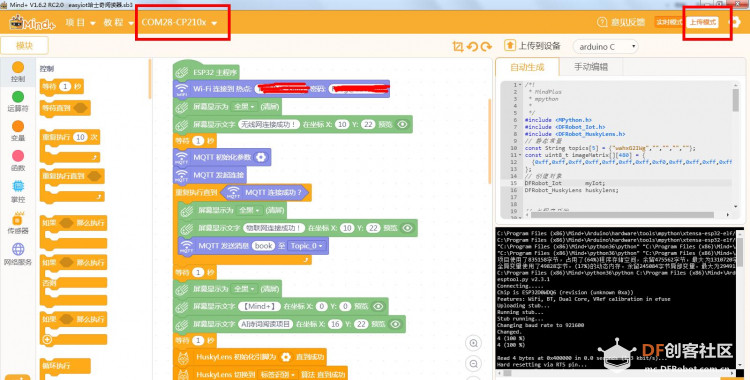Screen dimensions: 750x380
Task: Collapse code fold arrow at line 11
Action: pyautogui.click(x=520, y=155)
